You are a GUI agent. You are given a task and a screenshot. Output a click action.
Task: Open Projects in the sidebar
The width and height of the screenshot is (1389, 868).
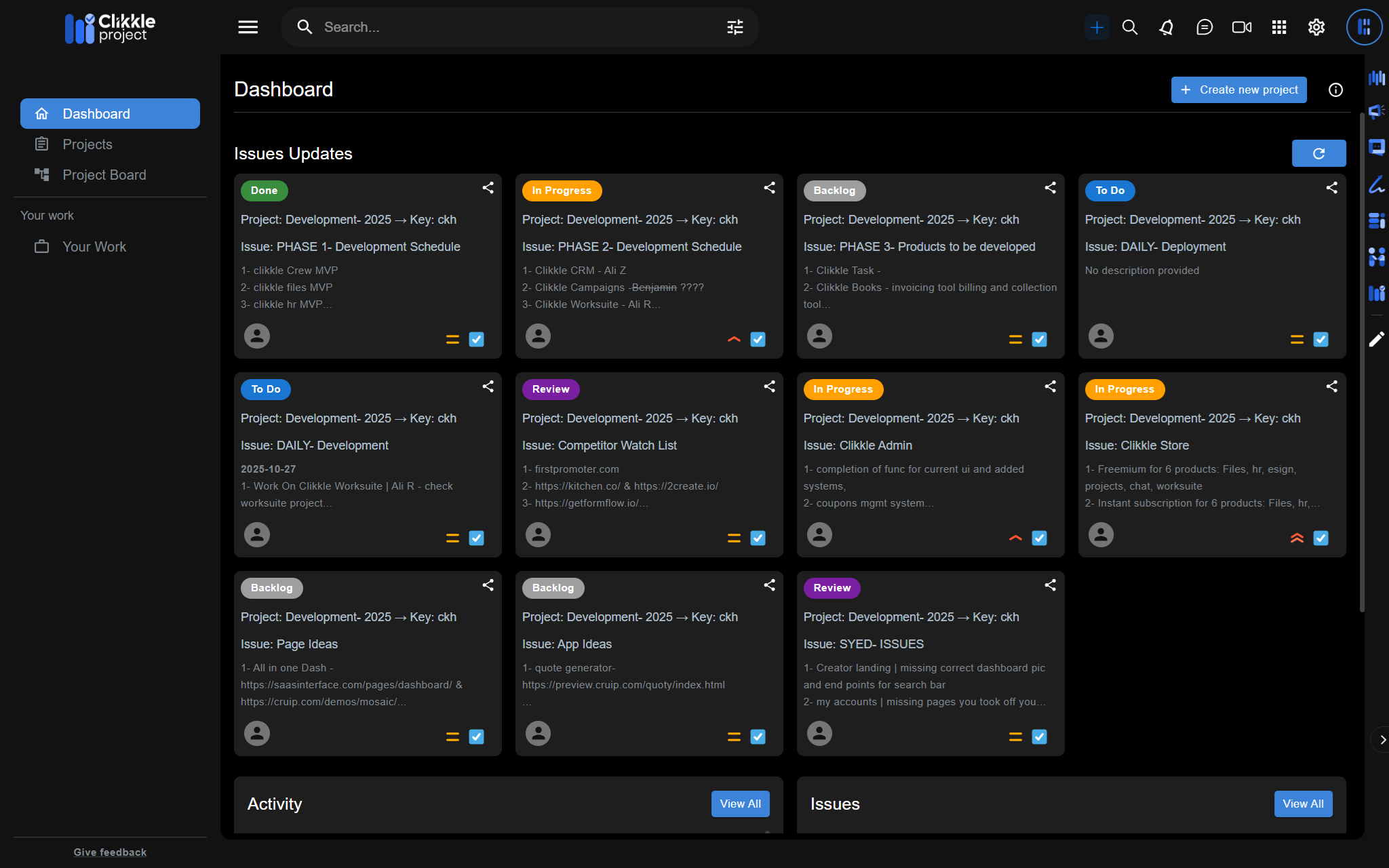(87, 144)
